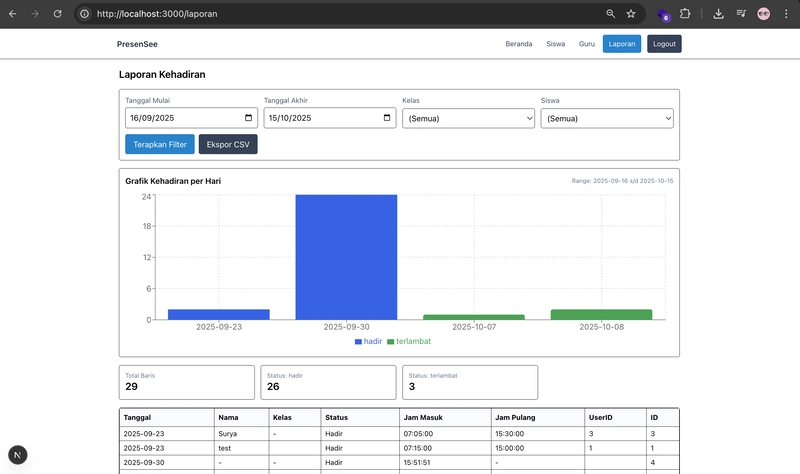Click the 2025-10-07 terlambat bar
Image resolution: width=800 pixels, height=474 pixels.
(x=474, y=317)
